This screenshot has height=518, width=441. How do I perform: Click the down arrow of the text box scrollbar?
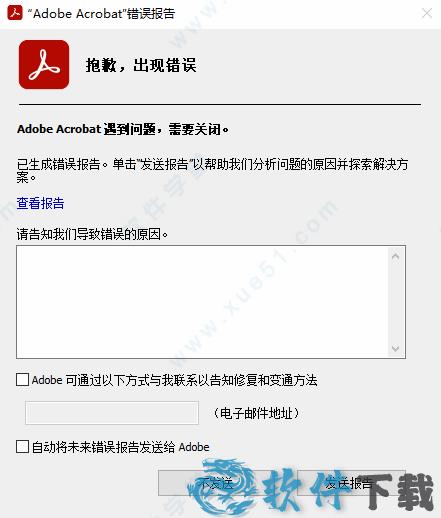point(396,349)
